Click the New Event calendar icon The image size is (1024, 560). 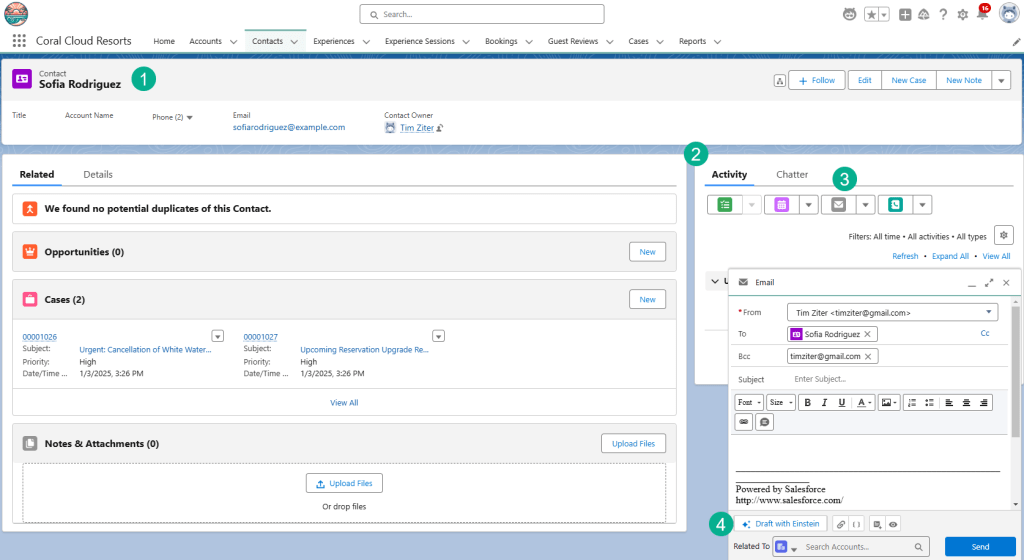781,204
